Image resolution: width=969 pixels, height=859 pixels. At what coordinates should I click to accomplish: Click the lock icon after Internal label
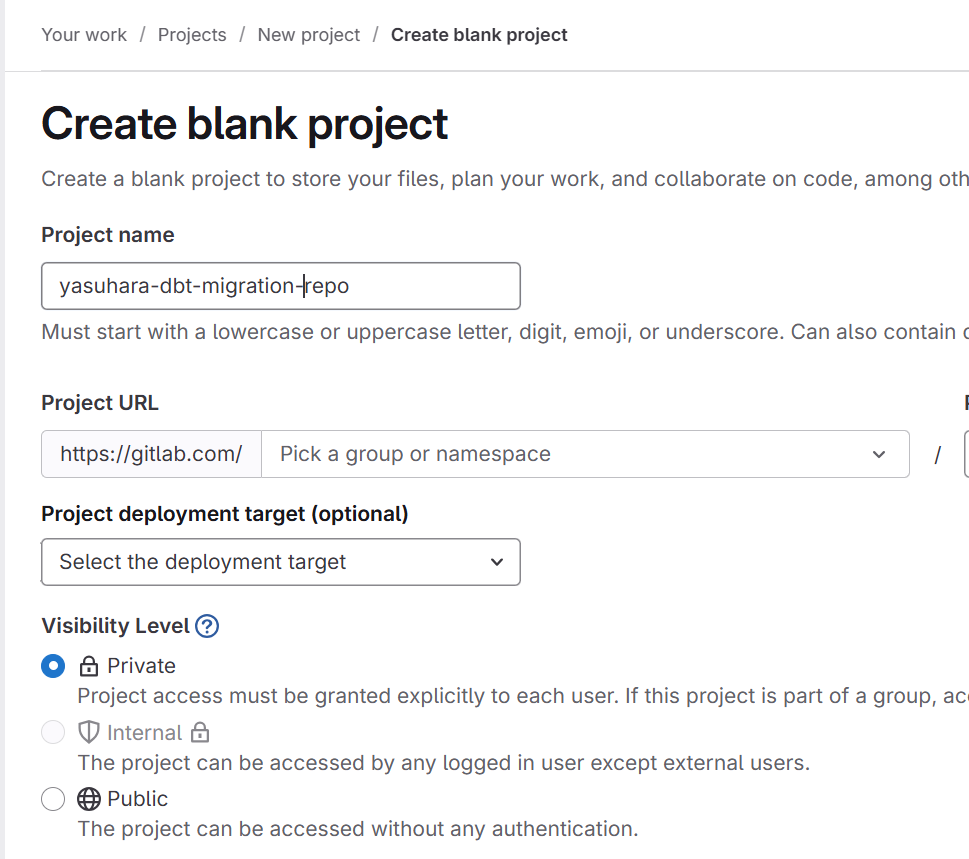[200, 733]
